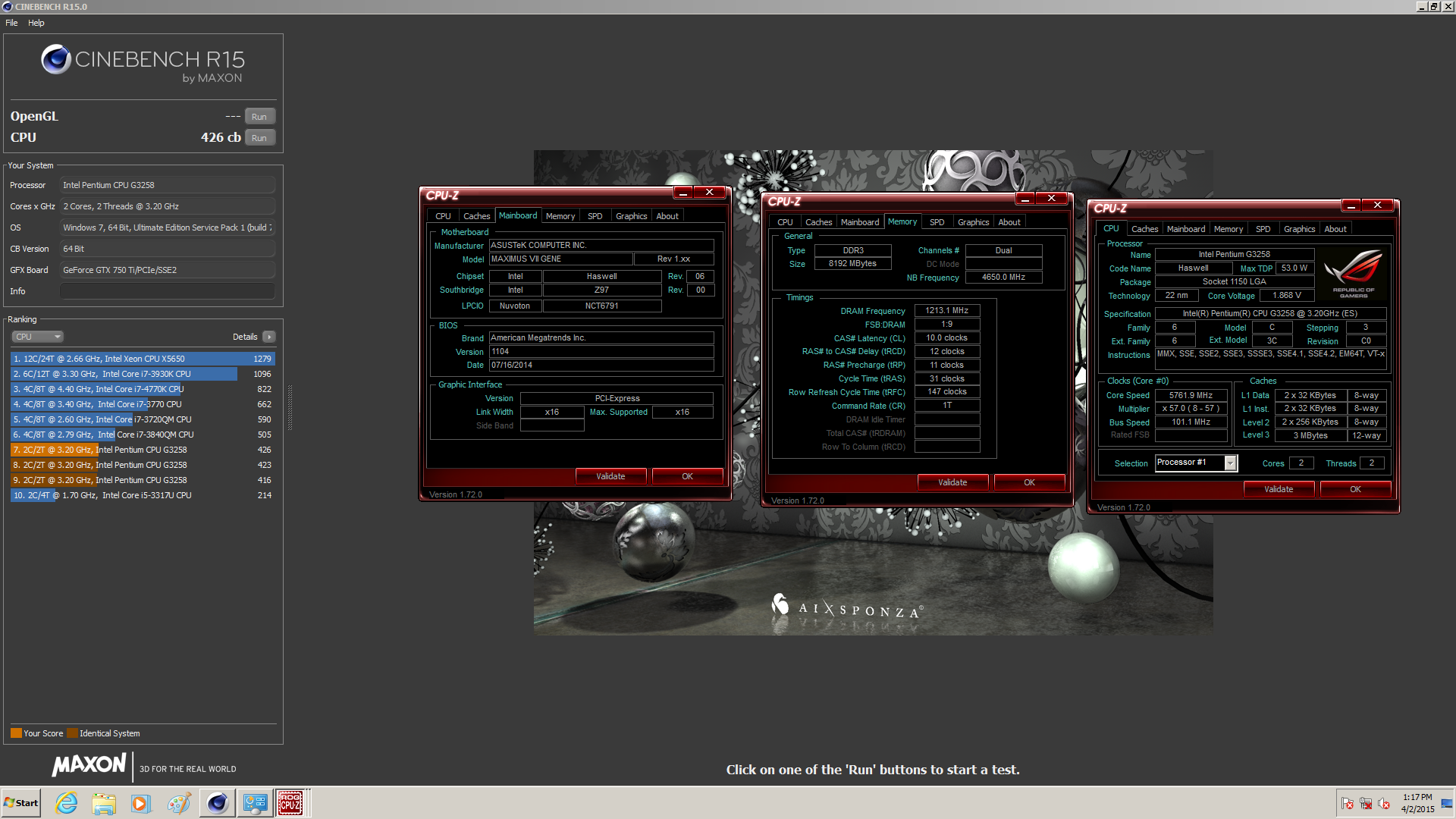Click the ranking panel resize grip handle
Image resolution: width=1456 pixels, height=819 pixels.
290,407
